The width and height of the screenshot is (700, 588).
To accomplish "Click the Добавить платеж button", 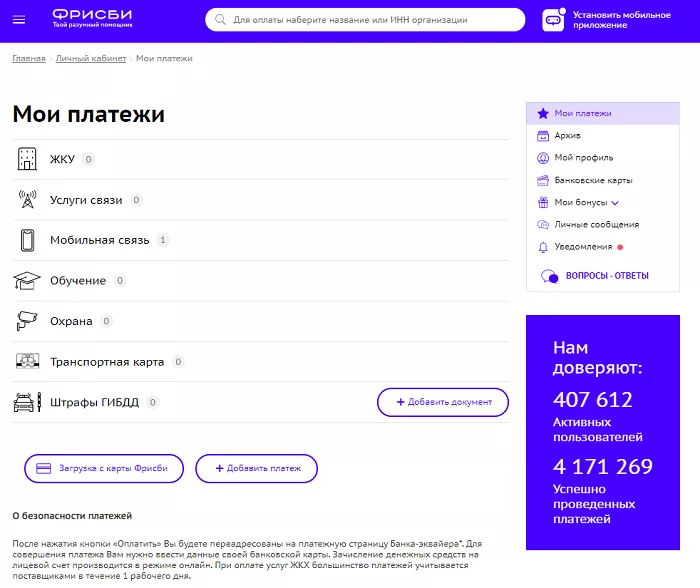I will click(x=256, y=468).
